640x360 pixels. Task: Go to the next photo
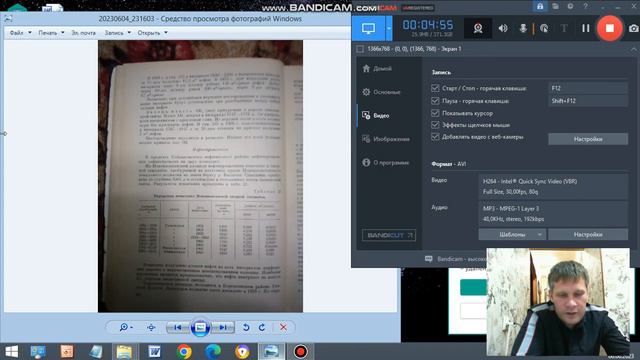[x=223, y=327]
